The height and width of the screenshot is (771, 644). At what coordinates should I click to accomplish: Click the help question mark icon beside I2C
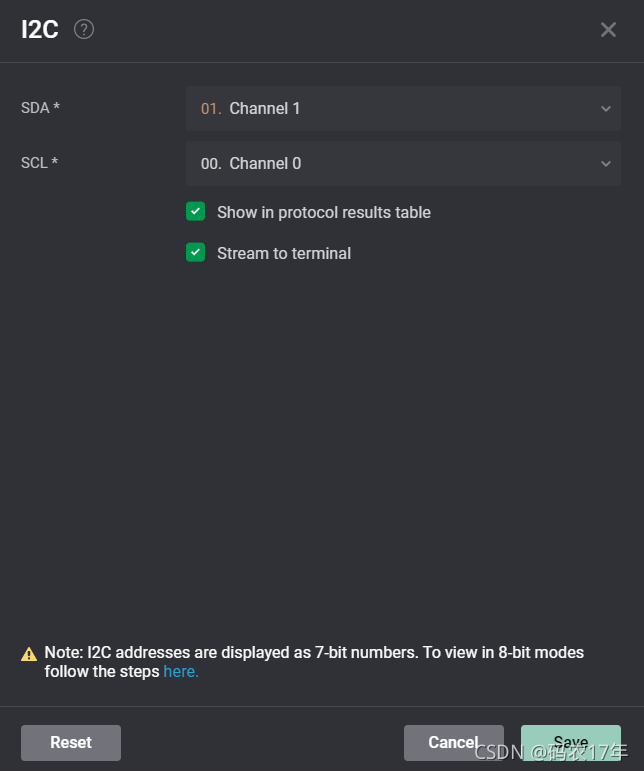click(84, 30)
